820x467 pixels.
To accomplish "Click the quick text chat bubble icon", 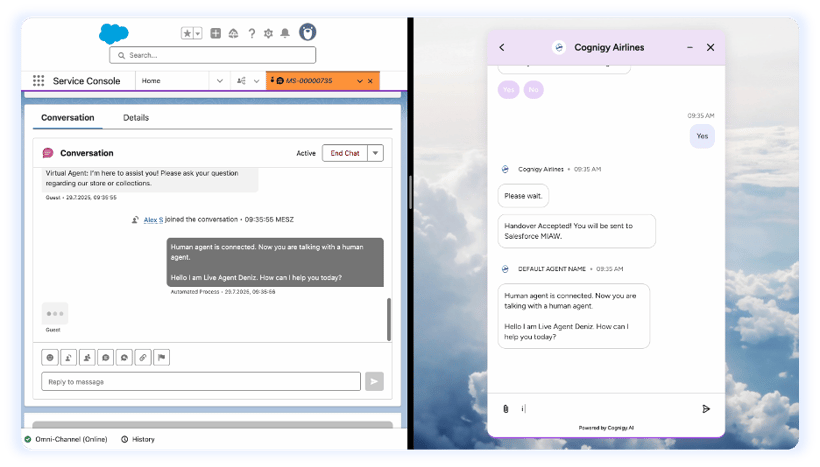I will point(106,358).
